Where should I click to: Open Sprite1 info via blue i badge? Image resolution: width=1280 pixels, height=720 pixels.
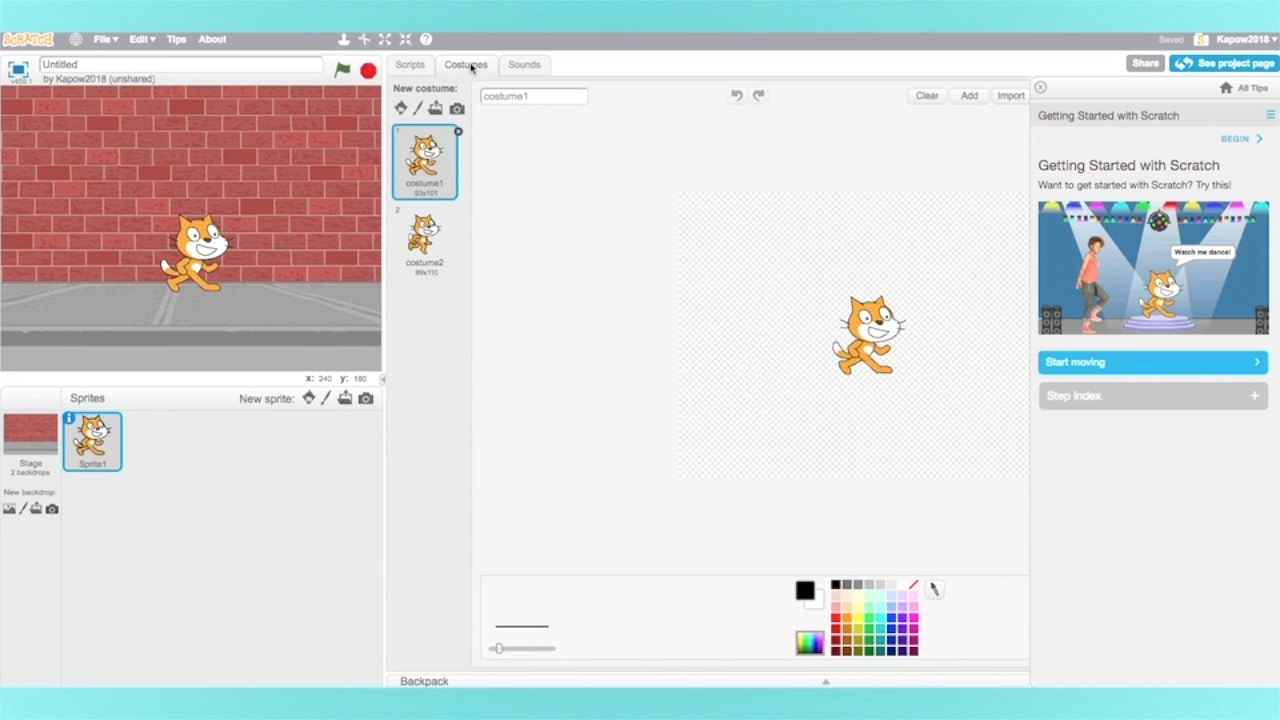click(x=69, y=418)
